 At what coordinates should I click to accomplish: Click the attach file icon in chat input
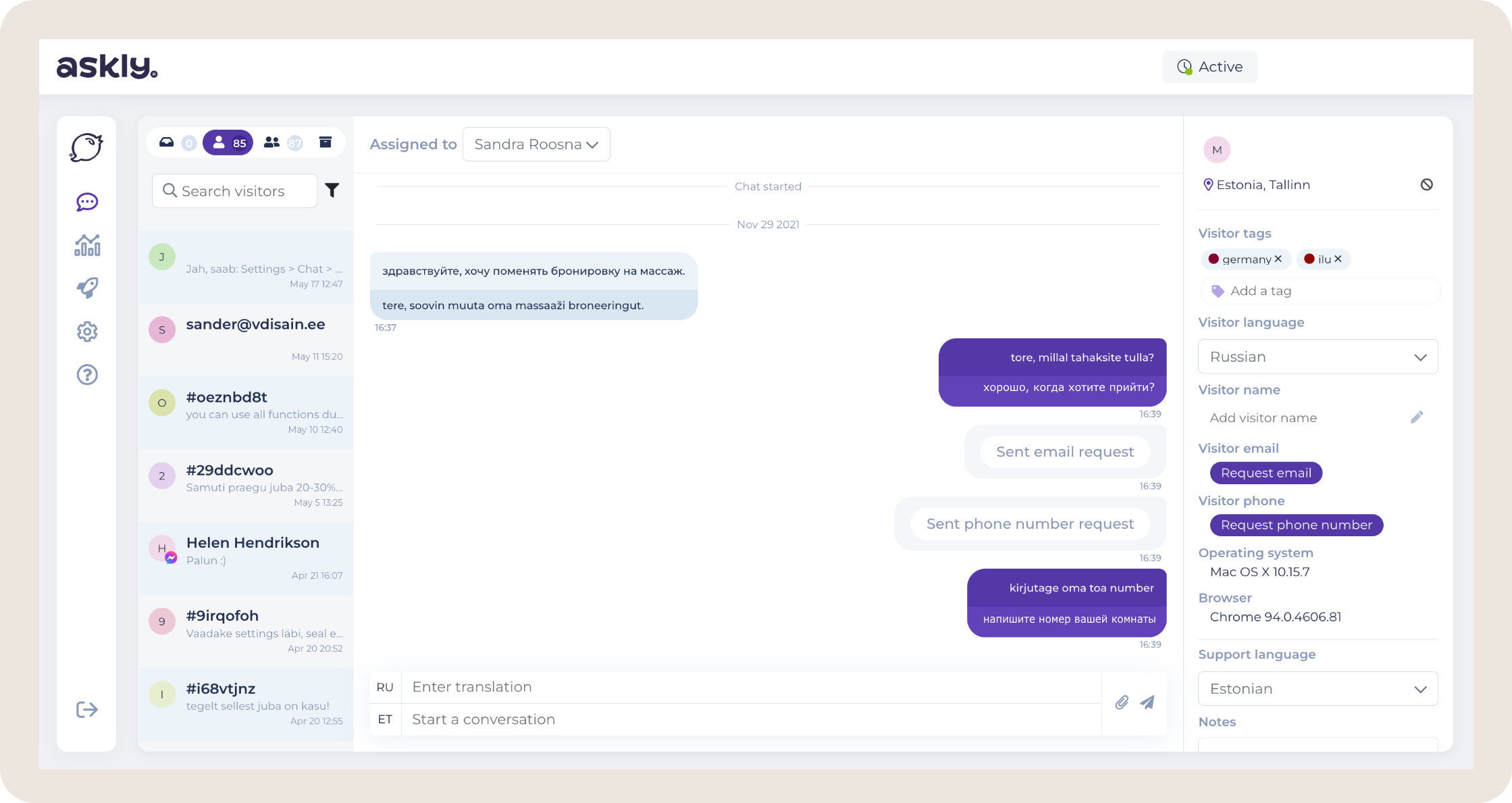click(x=1122, y=702)
